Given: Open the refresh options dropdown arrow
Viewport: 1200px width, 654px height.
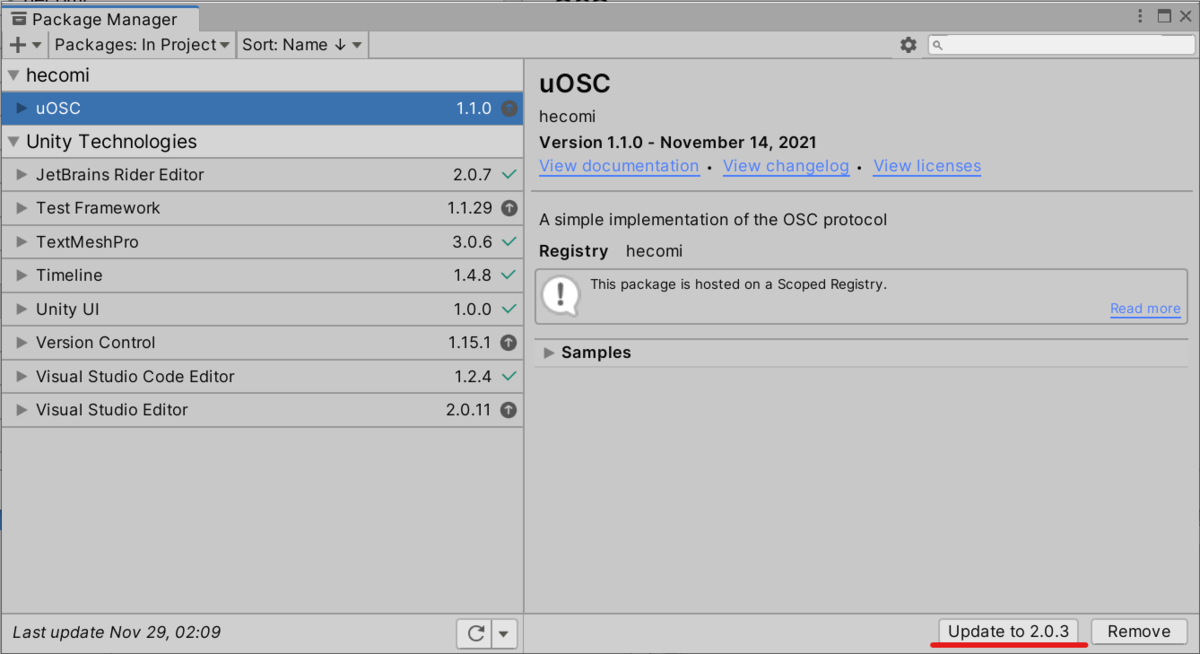Looking at the screenshot, I should pyautogui.click(x=503, y=632).
